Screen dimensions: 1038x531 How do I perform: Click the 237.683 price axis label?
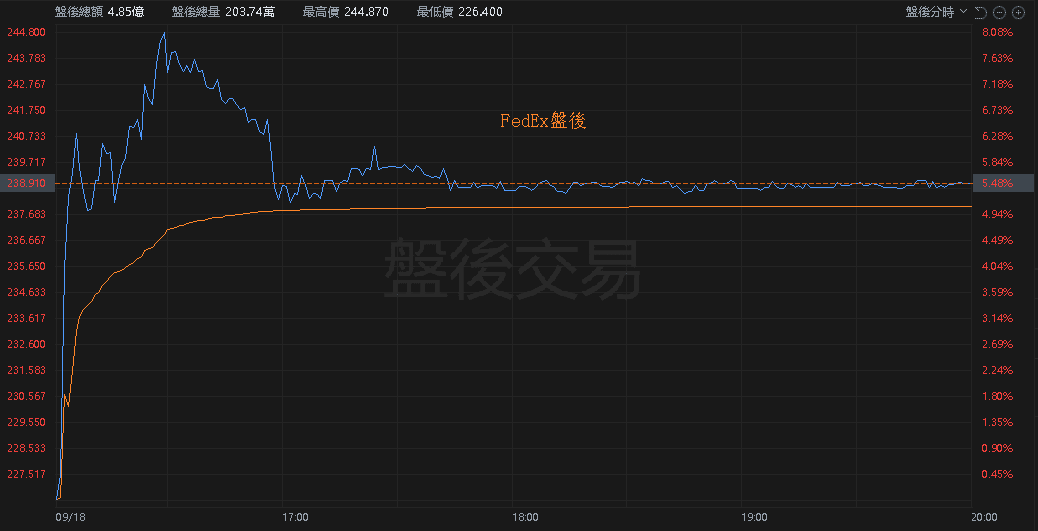coord(25,214)
